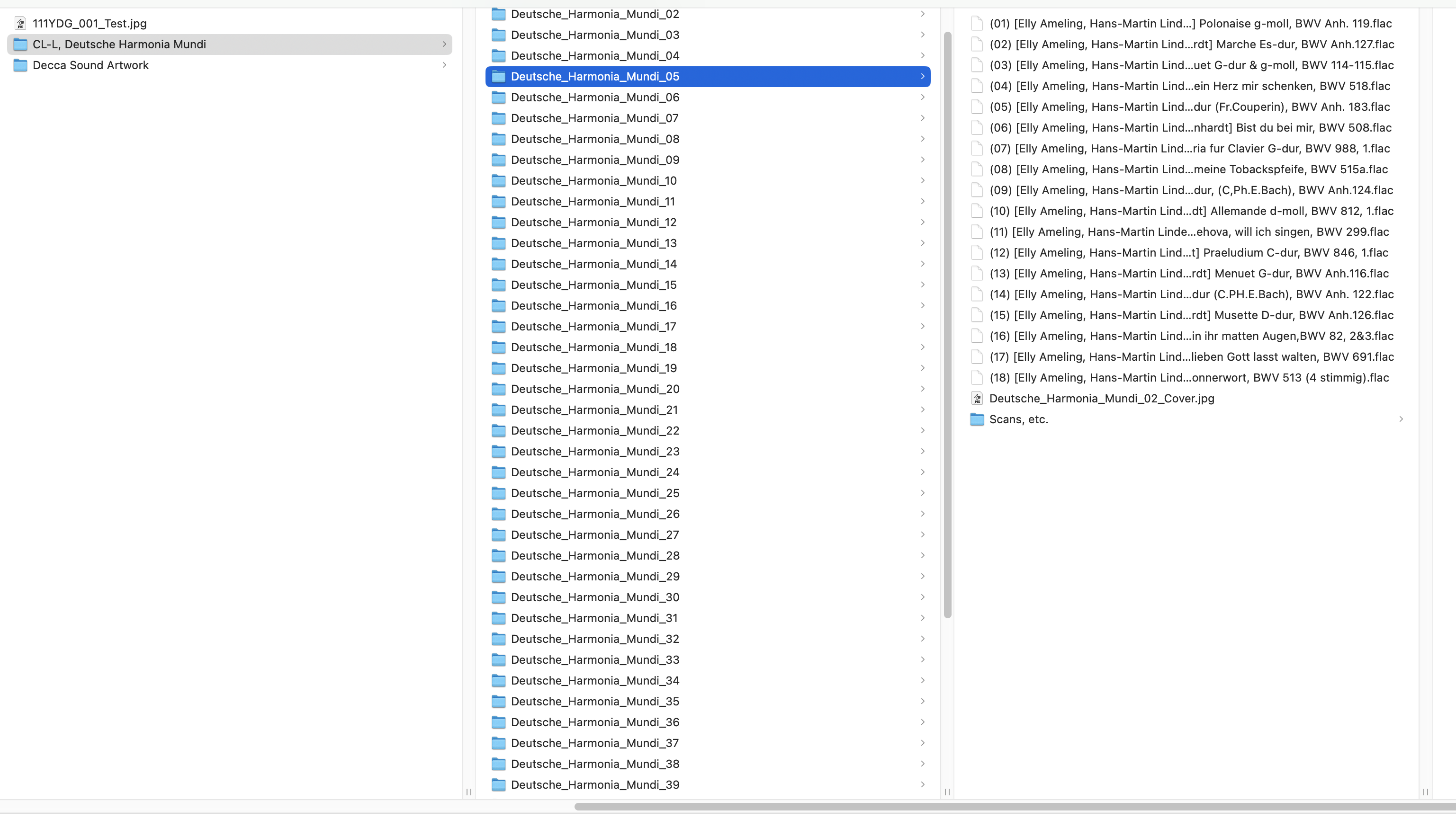Click the rightmost column's resize handle
Viewport: 1456px width, 819px height.
(x=1426, y=792)
